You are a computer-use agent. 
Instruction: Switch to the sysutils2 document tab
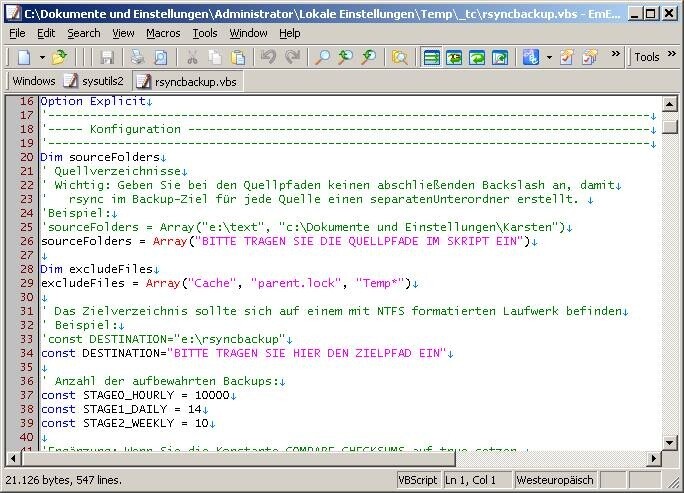pos(94,81)
